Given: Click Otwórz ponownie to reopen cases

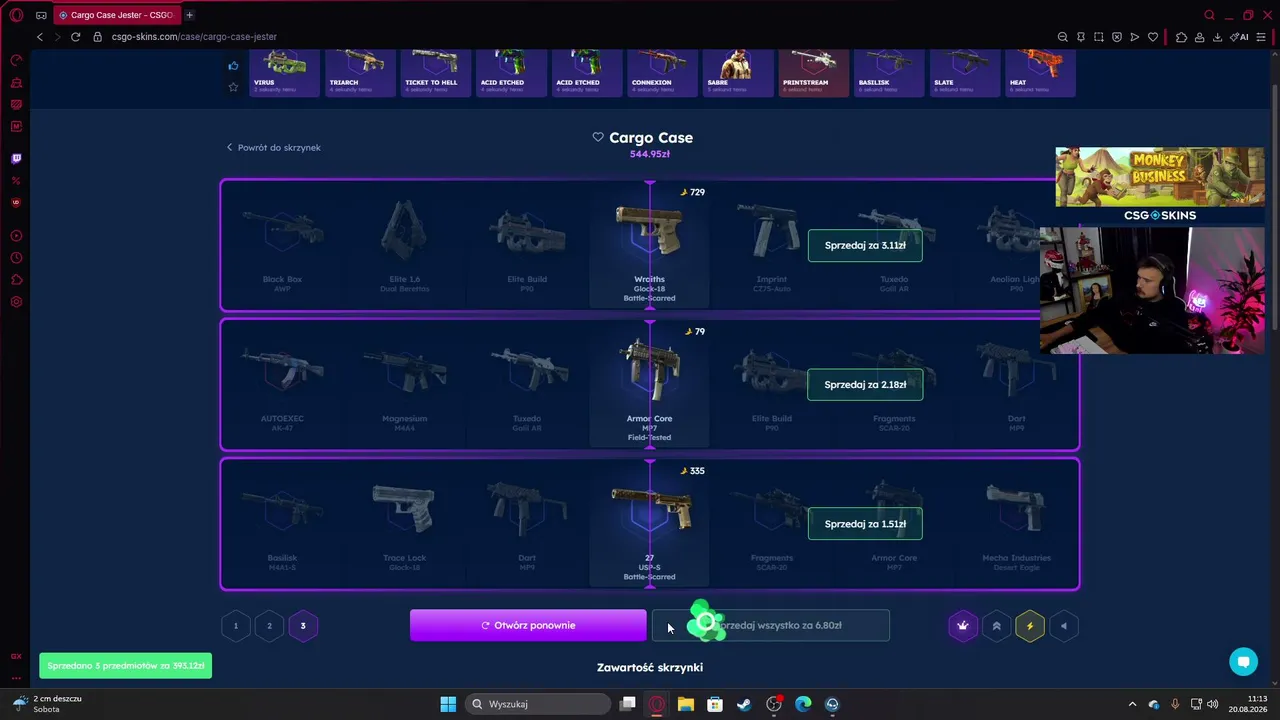Looking at the screenshot, I should click(528, 626).
